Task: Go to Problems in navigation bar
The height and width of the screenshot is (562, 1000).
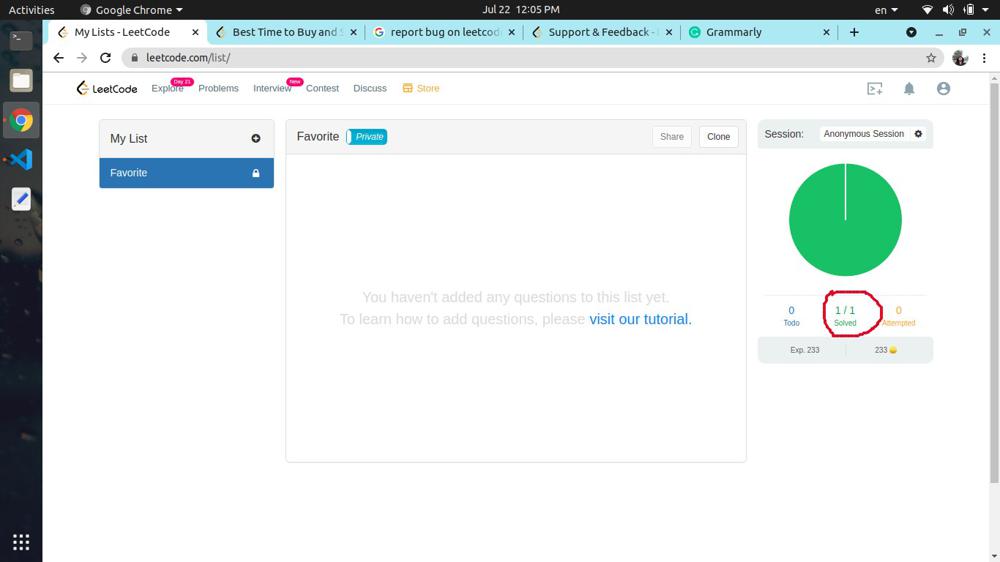Action: click(218, 88)
